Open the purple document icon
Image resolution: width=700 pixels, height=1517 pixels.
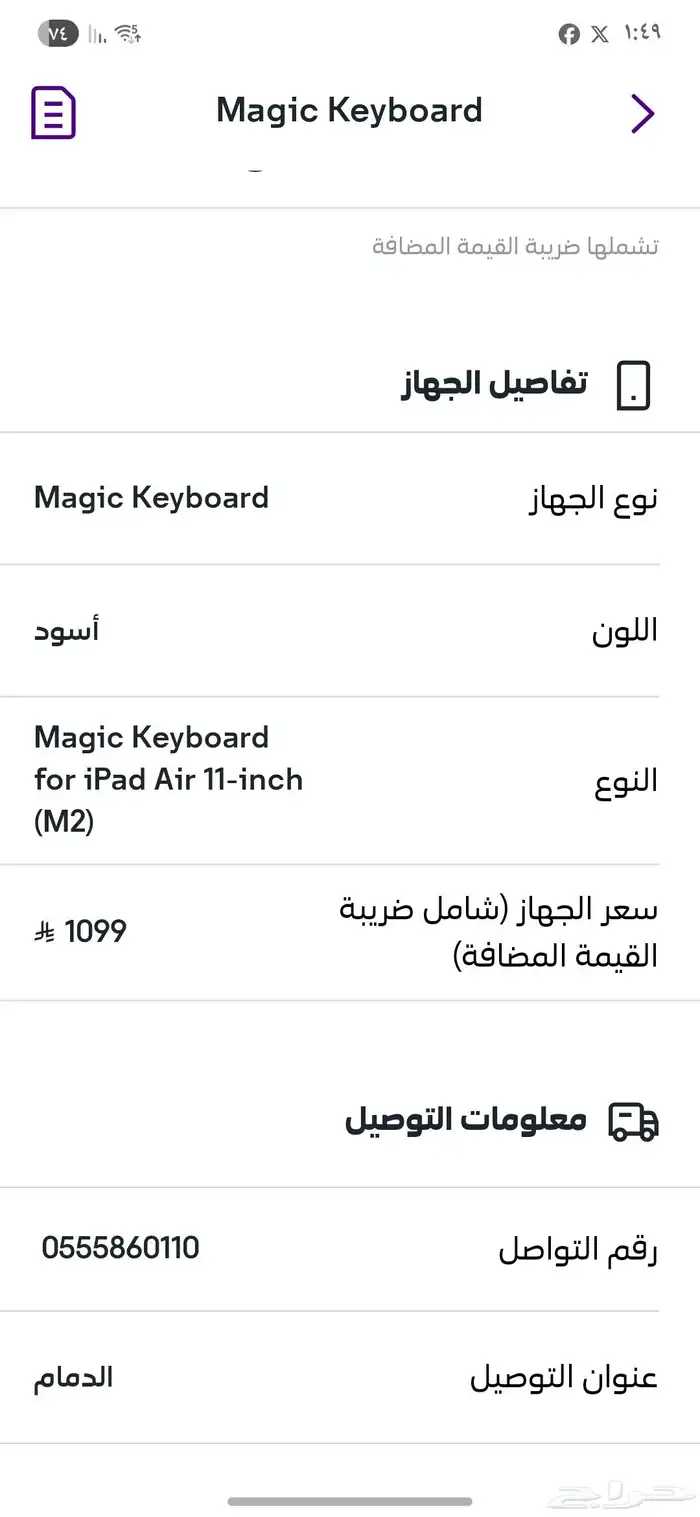53,113
